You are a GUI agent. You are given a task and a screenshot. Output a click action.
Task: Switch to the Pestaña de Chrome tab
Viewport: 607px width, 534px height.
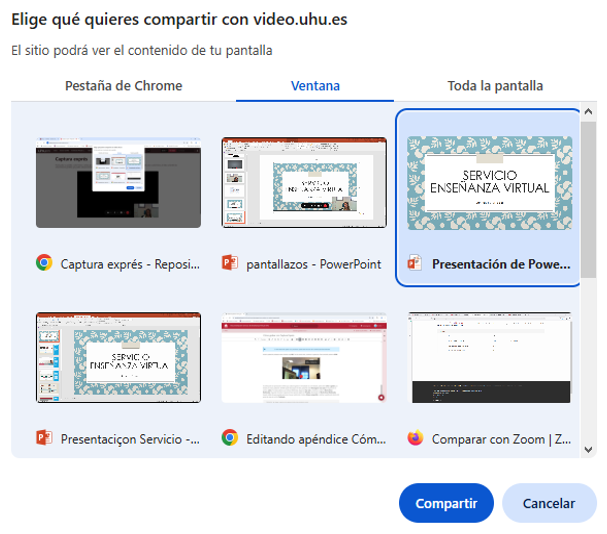pyautogui.click(x=123, y=86)
